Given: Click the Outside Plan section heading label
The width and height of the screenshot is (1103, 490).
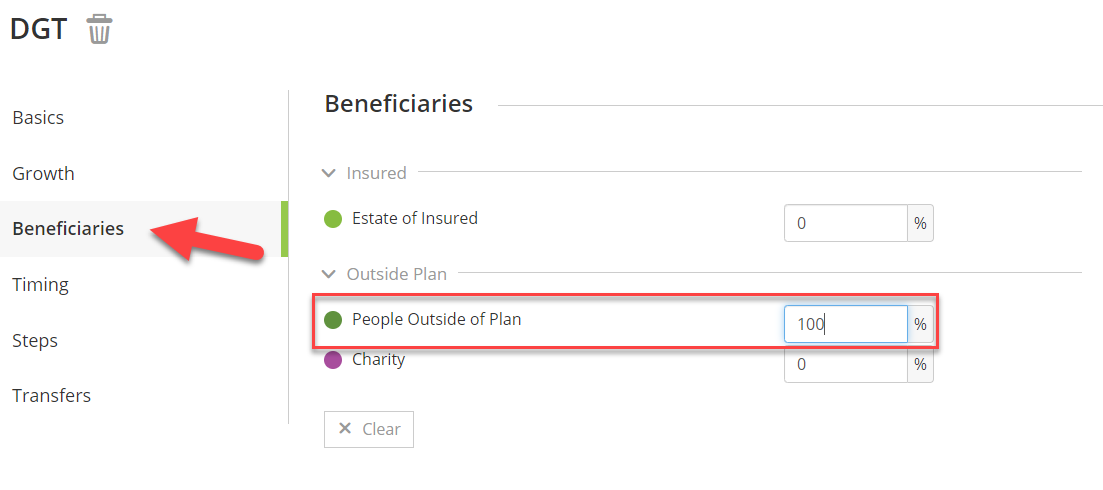Looking at the screenshot, I should (397, 274).
